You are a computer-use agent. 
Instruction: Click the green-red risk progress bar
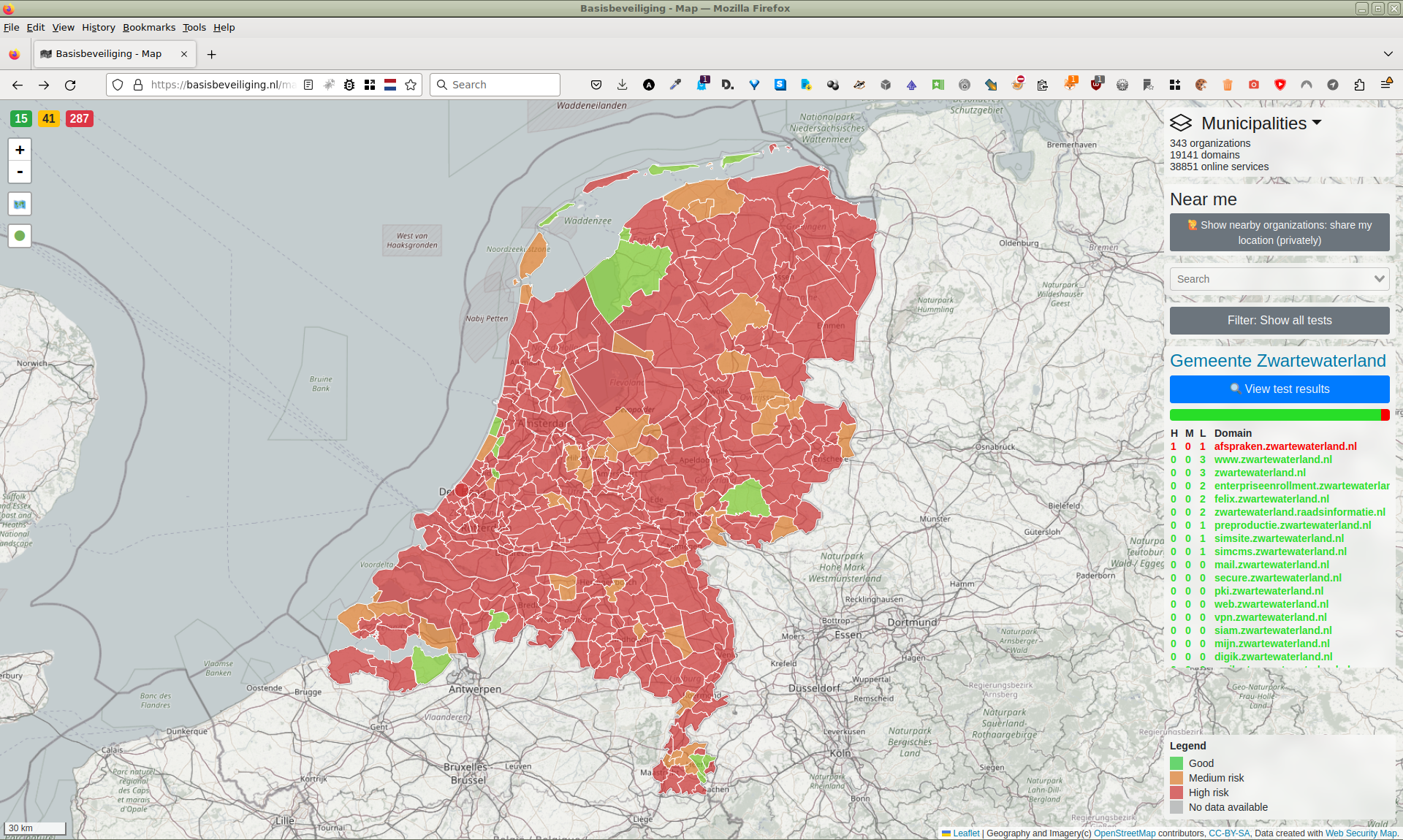pos(1280,415)
